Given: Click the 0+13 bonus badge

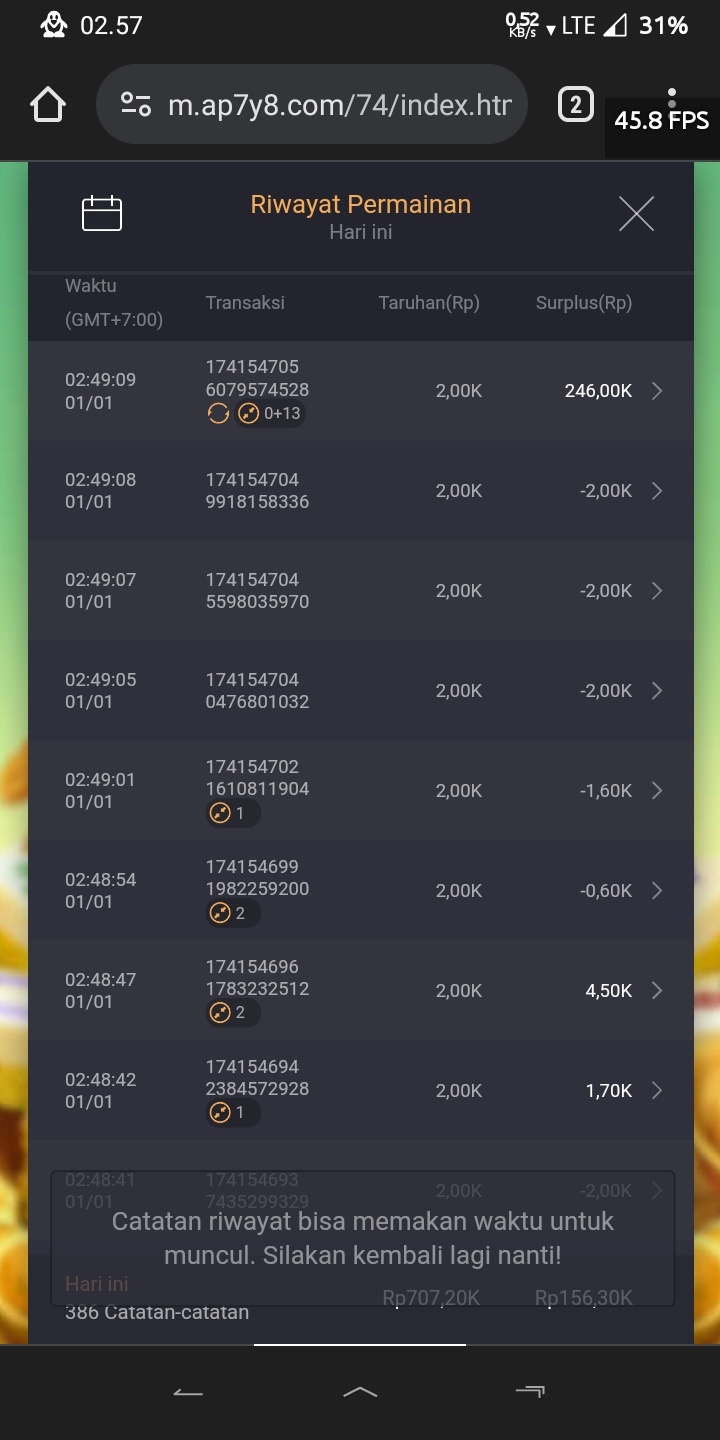Looking at the screenshot, I should click(271, 413).
